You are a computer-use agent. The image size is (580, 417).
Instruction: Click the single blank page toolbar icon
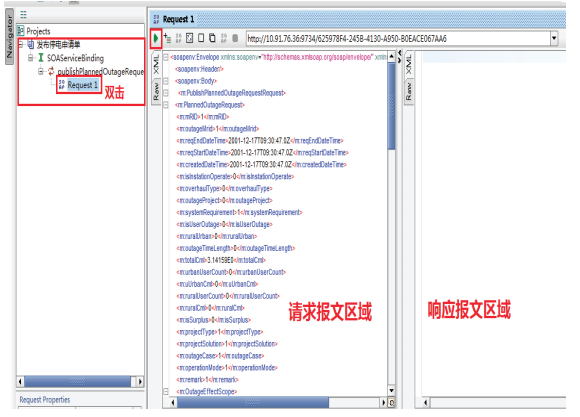pyautogui.click(x=201, y=38)
